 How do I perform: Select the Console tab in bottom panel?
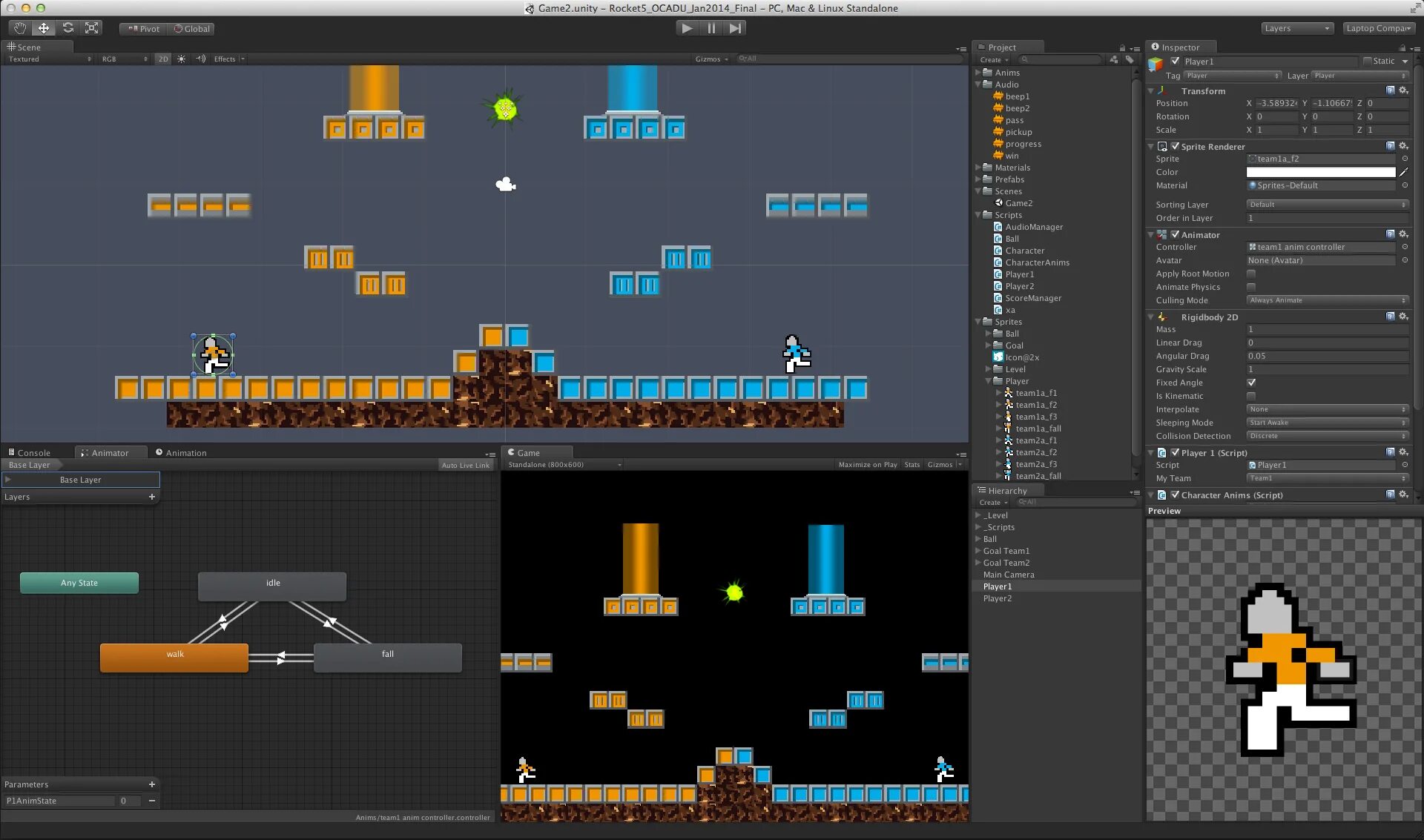pyautogui.click(x=33, y=452)
